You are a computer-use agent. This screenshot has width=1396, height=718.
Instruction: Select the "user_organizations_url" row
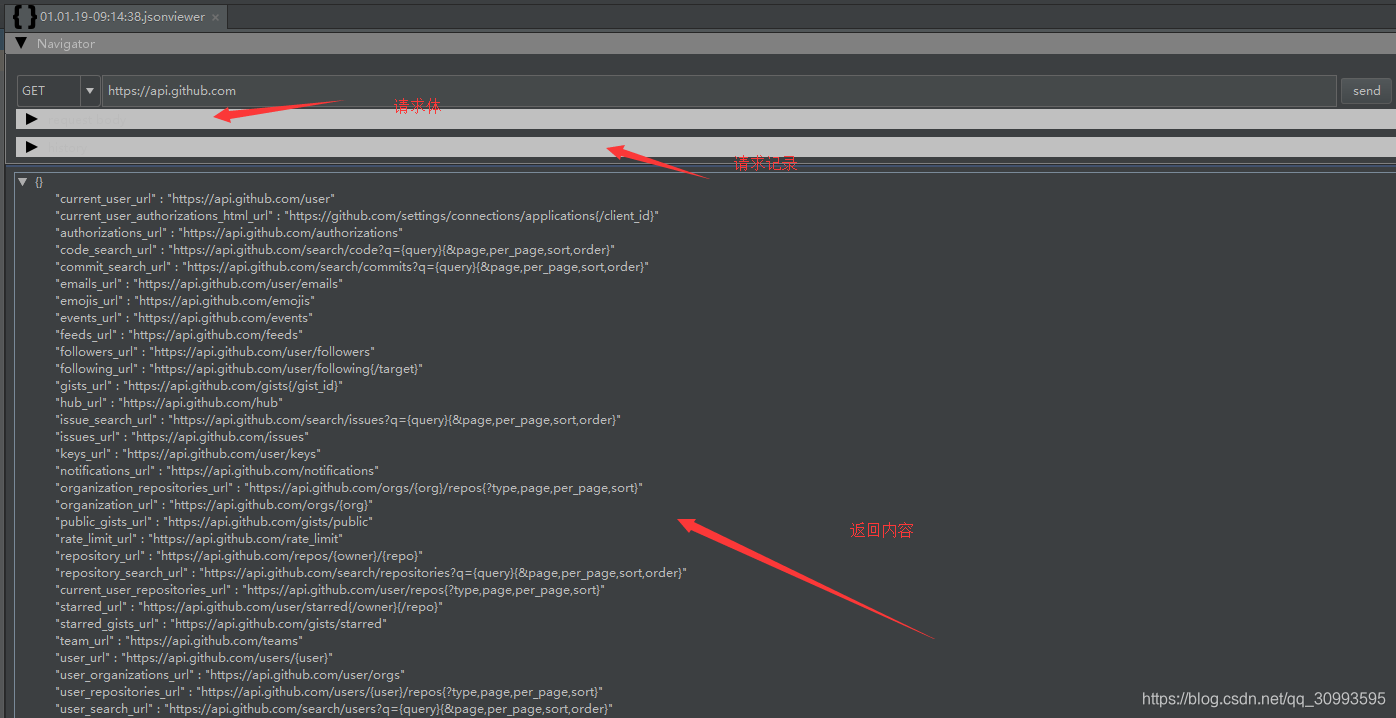click(230, 675)
